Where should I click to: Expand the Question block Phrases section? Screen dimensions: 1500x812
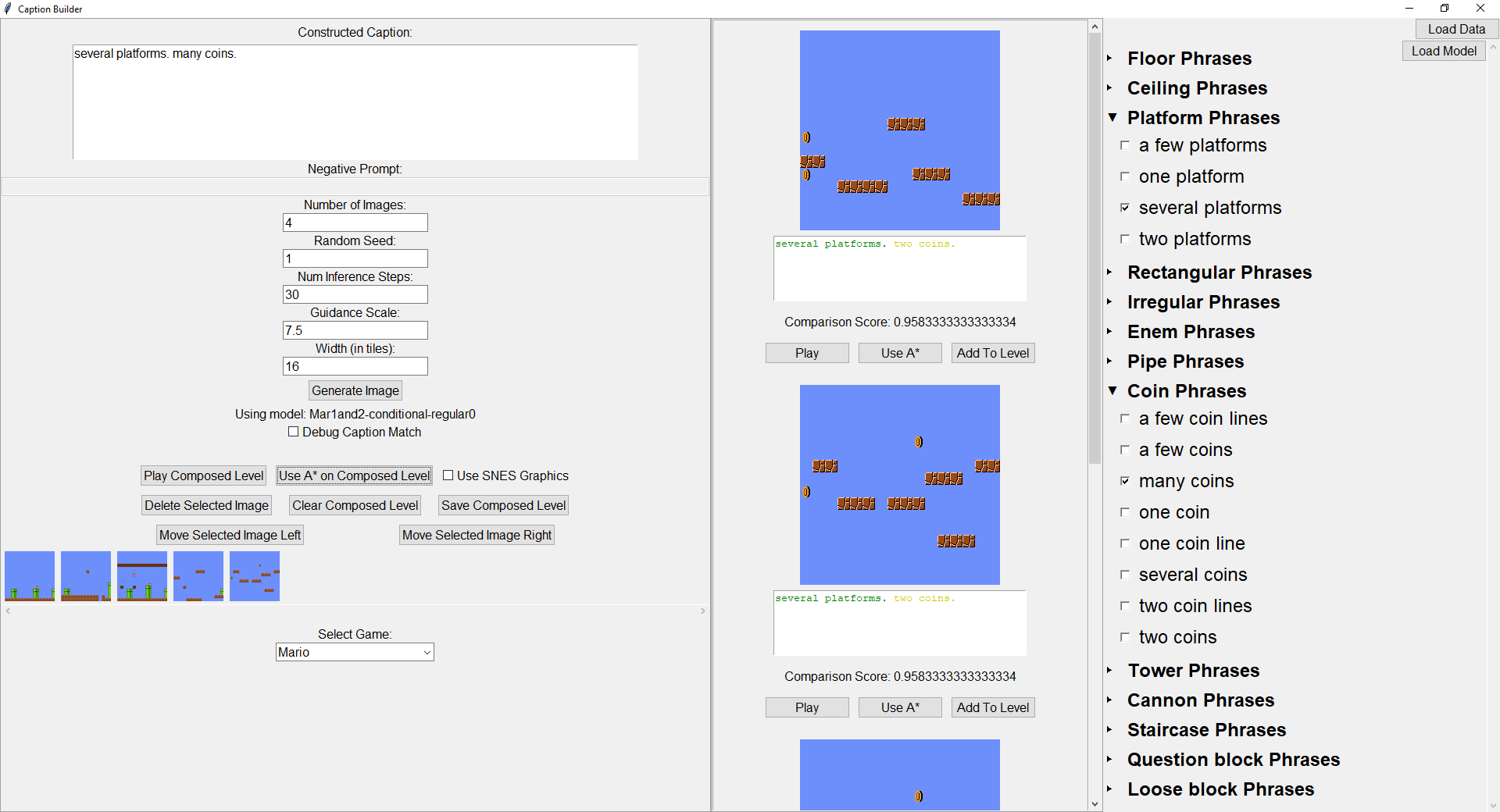pyautogui.click(x=1109, y=759)
